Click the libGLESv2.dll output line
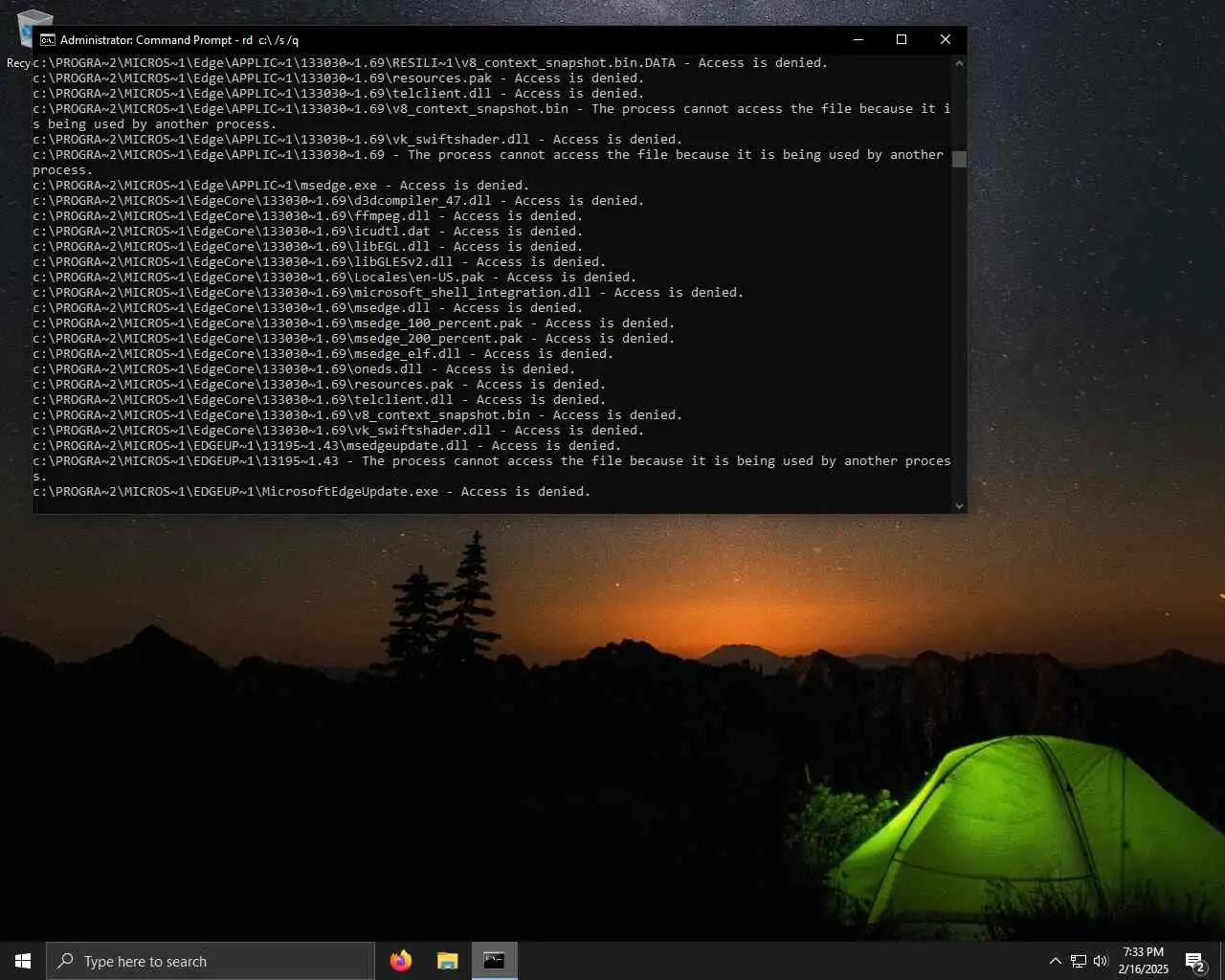Image resolution: width=1225 pixels, height=980 pixels. click(320, 262)
